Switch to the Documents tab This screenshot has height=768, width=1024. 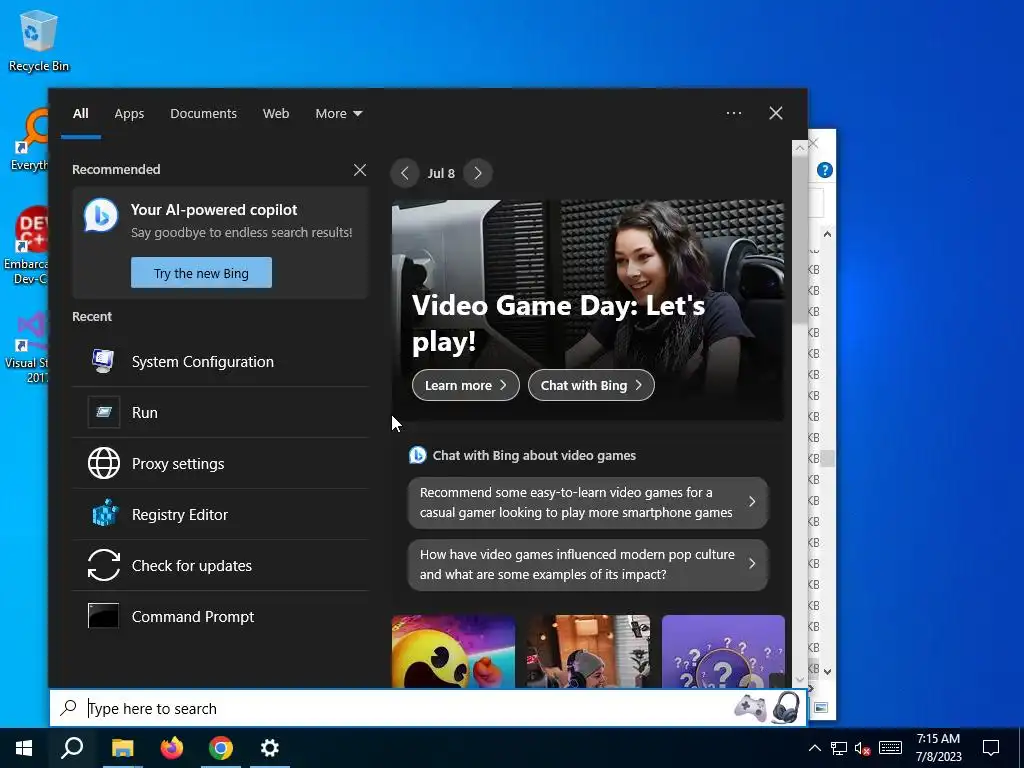click(x=203, y=113)
